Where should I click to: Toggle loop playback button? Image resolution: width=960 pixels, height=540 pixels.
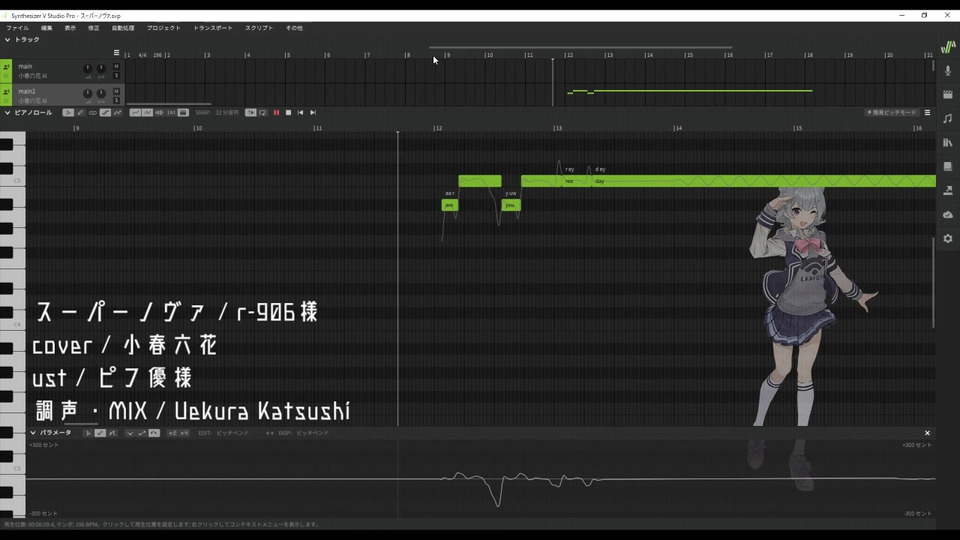263,113
